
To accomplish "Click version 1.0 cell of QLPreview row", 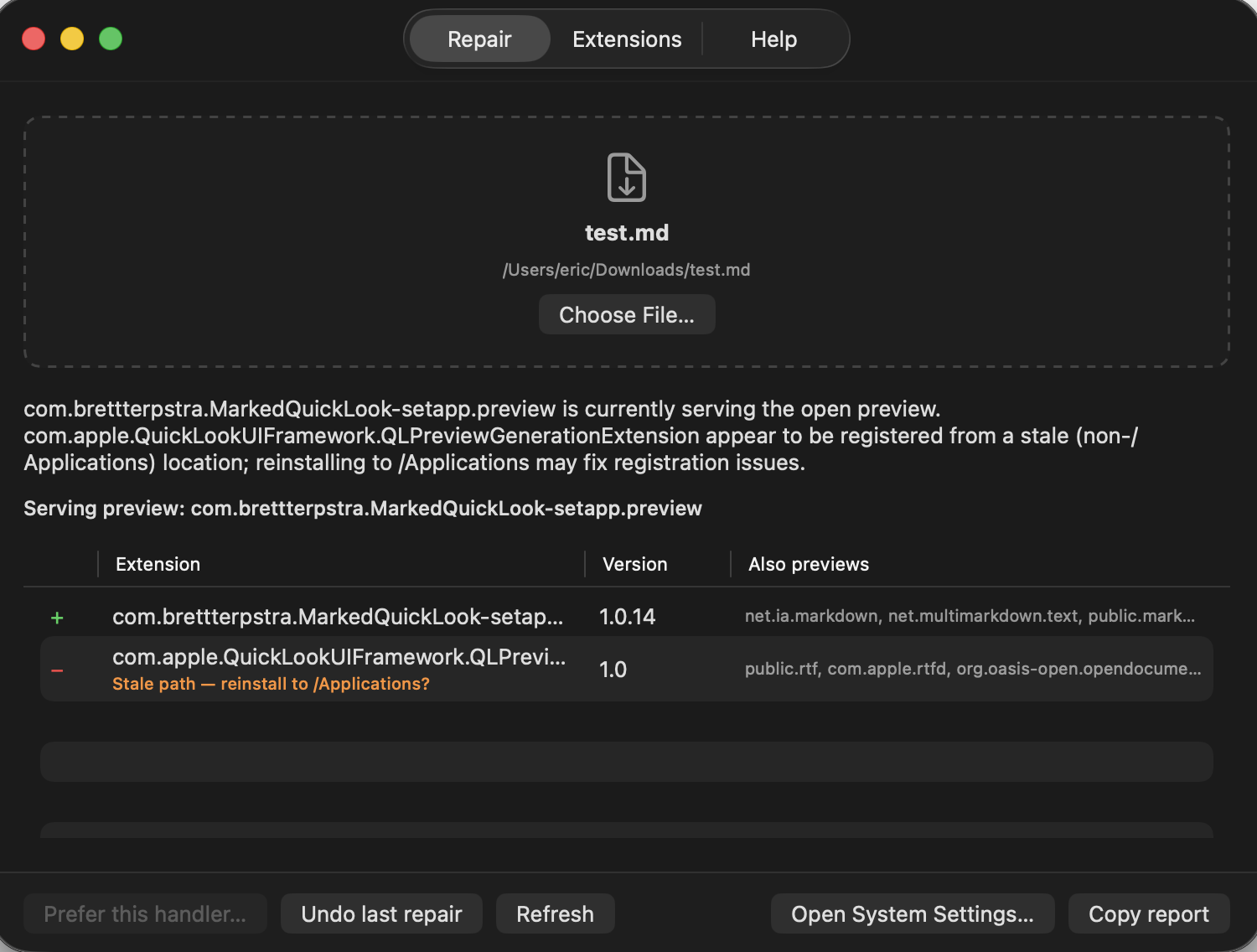I will 613,670.
